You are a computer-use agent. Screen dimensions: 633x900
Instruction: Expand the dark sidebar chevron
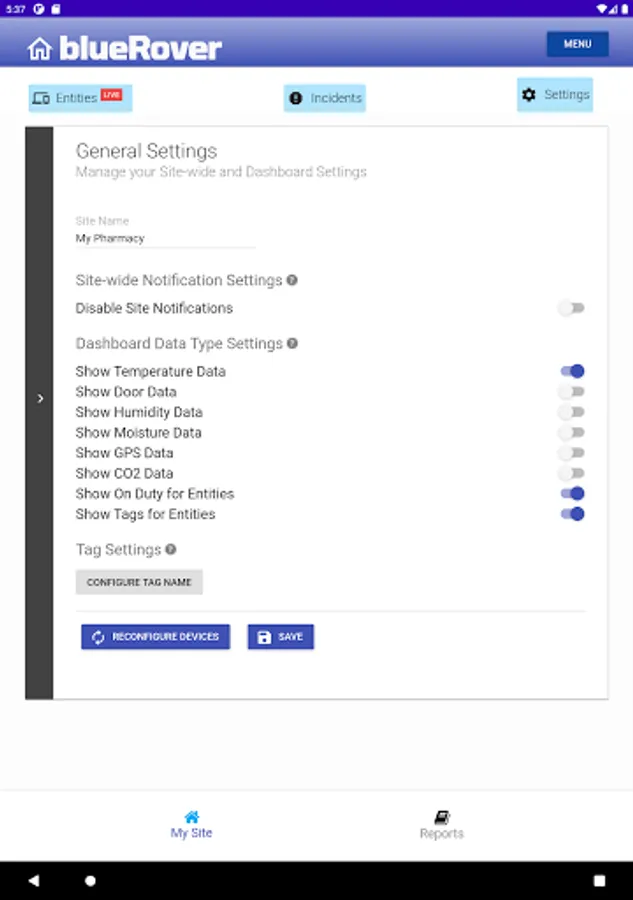(40, 398)
